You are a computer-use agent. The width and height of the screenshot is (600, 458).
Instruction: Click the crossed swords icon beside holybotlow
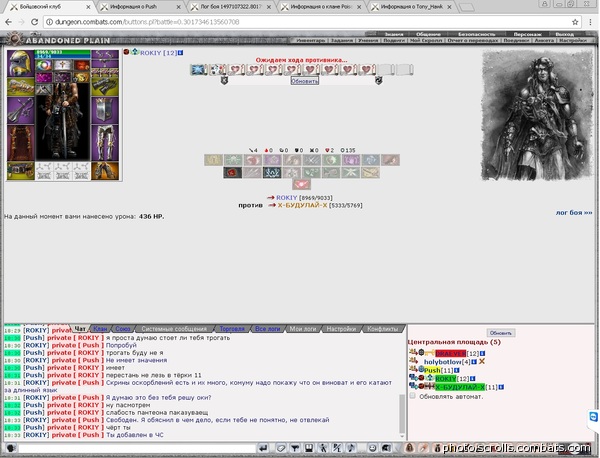point(482,361)
